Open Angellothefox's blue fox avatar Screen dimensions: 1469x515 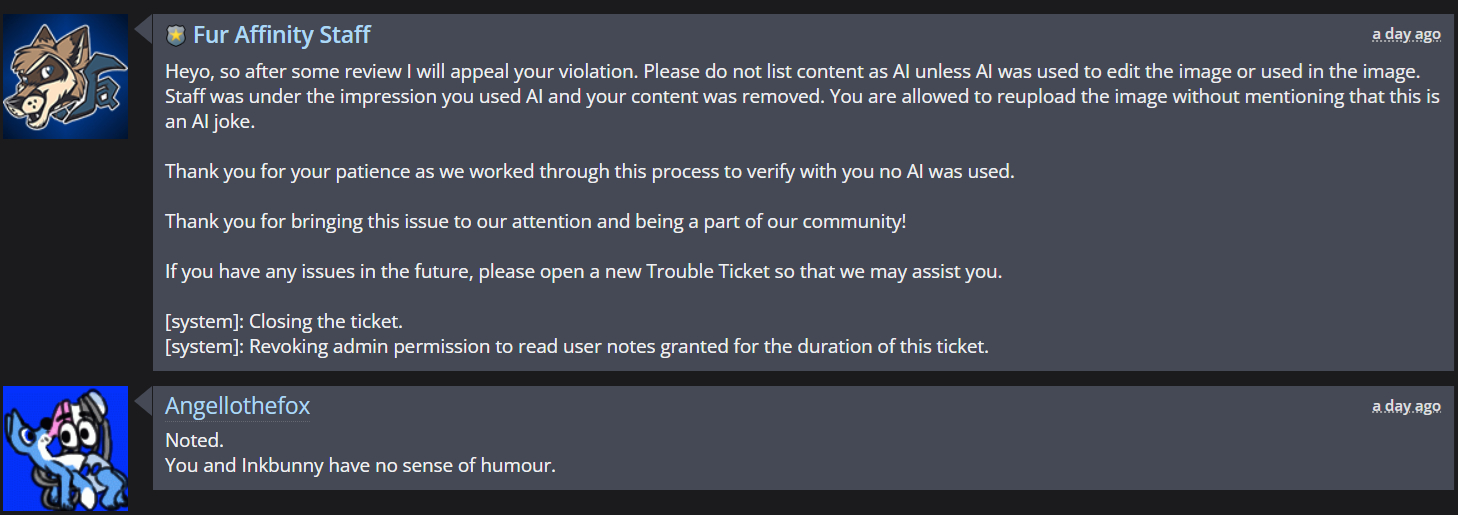[66, 448]
